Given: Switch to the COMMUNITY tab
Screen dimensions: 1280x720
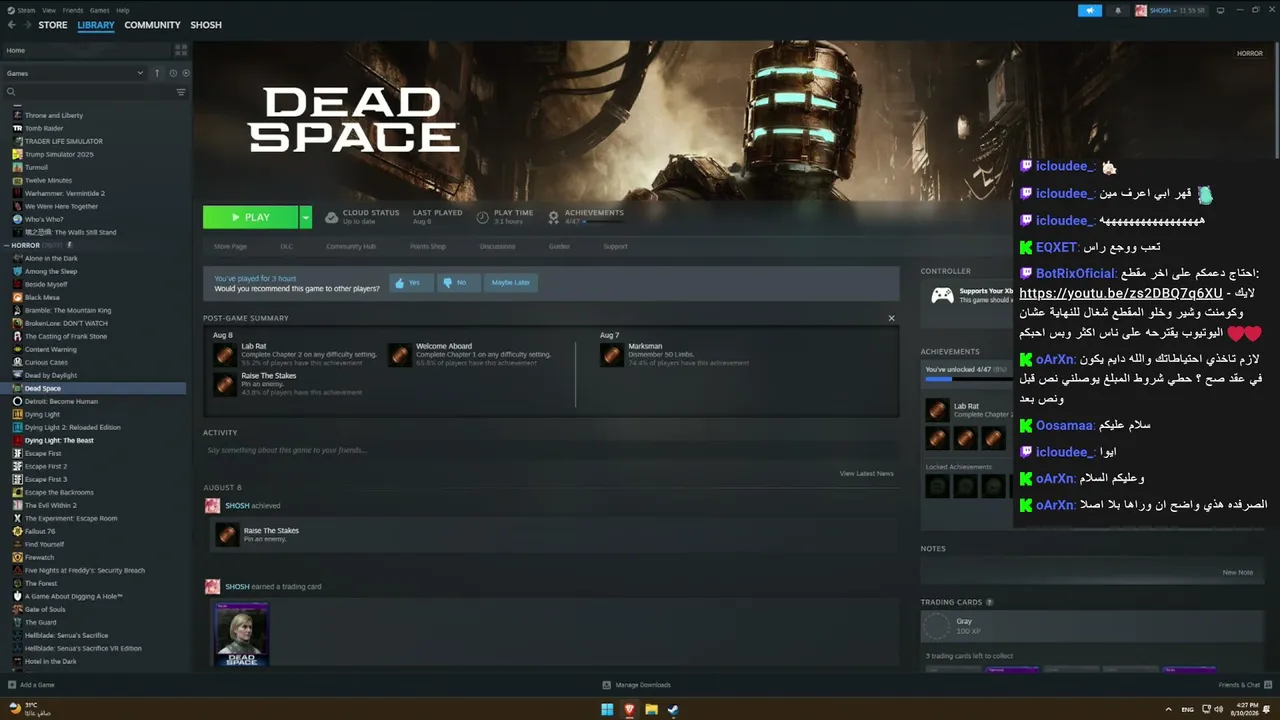Looking at the screenshot, I should pyautogui.click(x=152, y=25).
